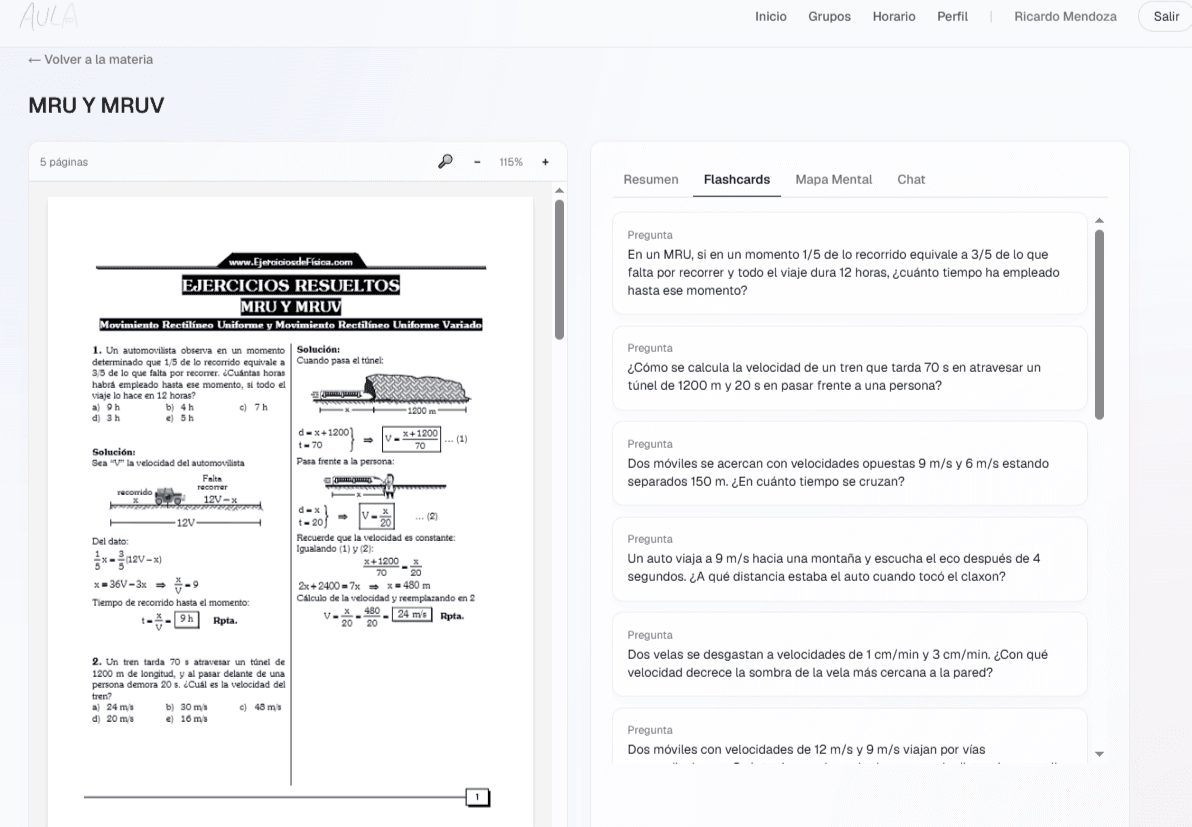Click the AULA logo
The width and height of the screenshot is (1192, 827).
[49, 16]
